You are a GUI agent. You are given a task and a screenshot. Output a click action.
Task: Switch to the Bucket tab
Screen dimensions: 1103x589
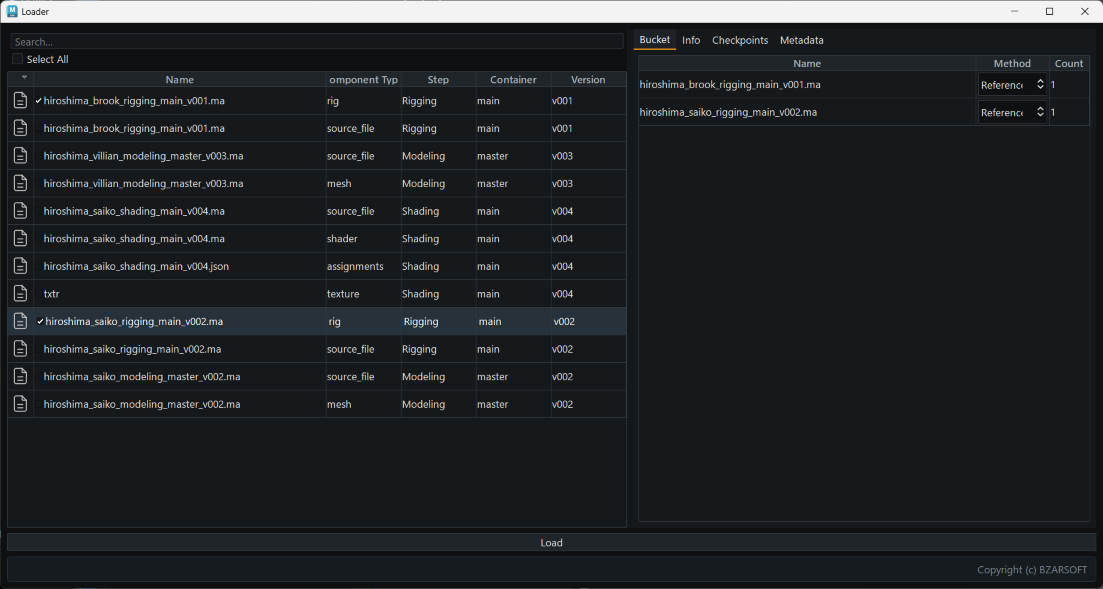click(654, 40)
